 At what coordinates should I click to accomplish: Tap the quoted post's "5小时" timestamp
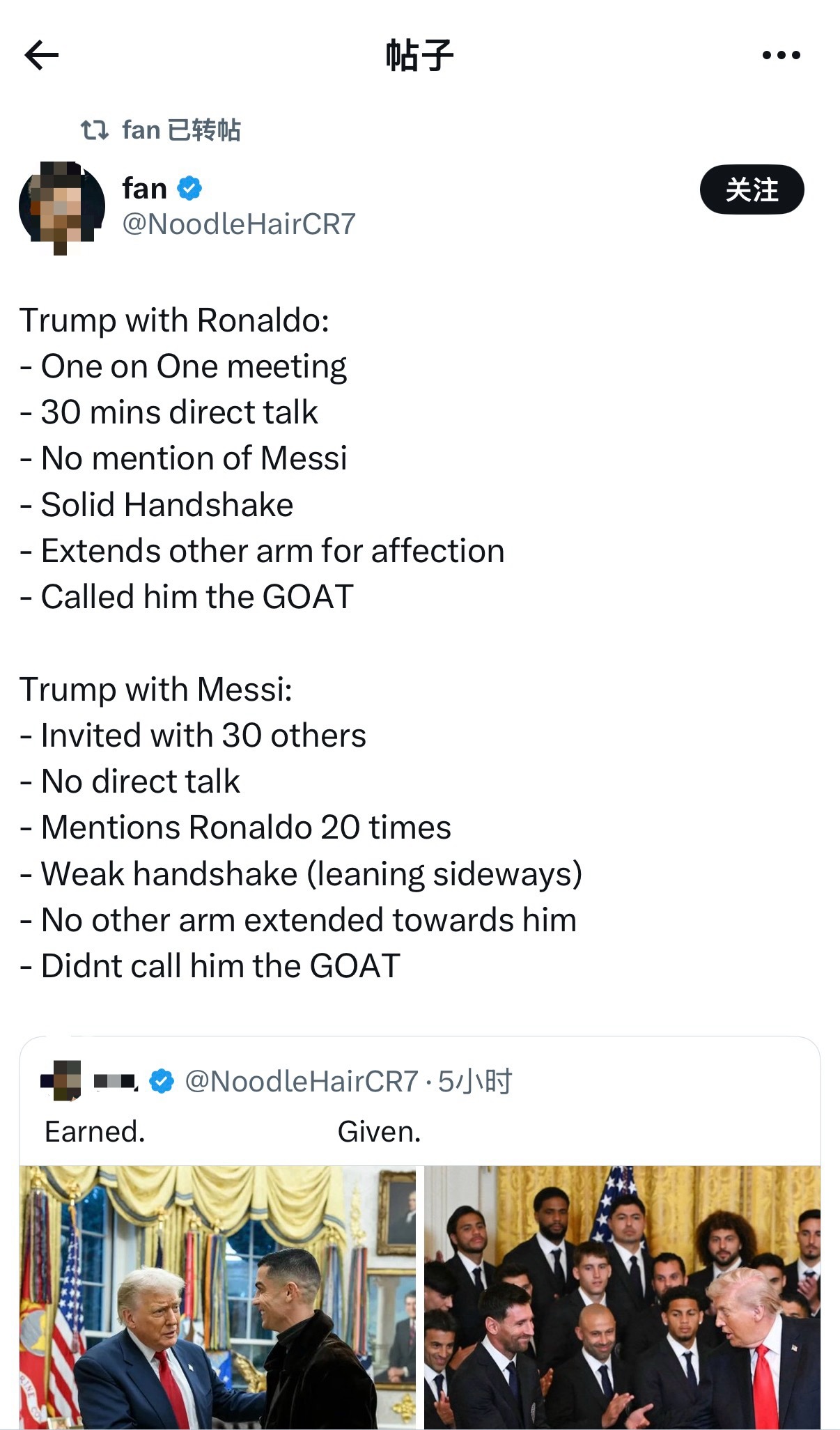pyautogui.click(x=475, y=1081)
